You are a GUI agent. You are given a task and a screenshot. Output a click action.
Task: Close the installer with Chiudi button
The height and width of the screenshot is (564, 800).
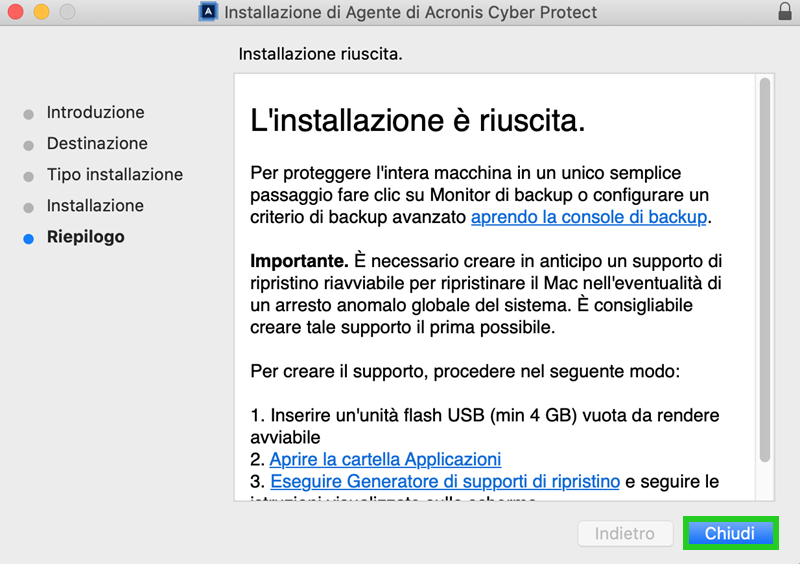click(730, 533)
